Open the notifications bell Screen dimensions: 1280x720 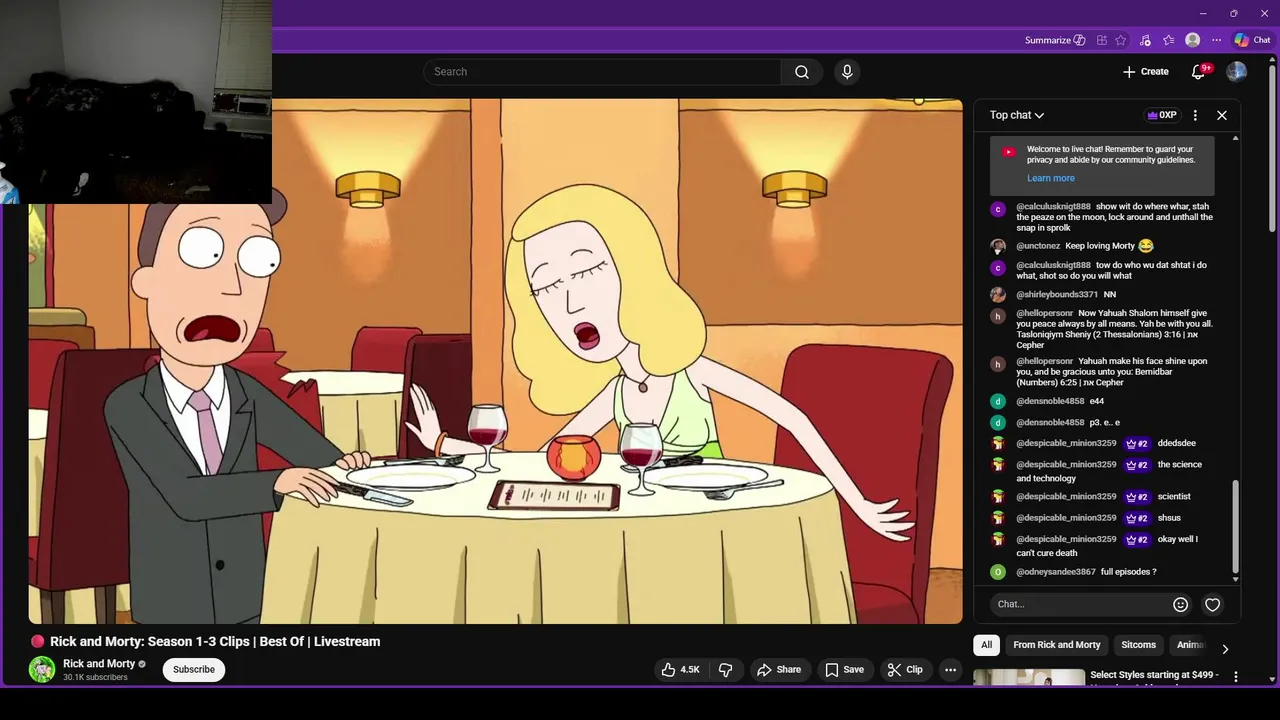click(x=1199, y=72)
